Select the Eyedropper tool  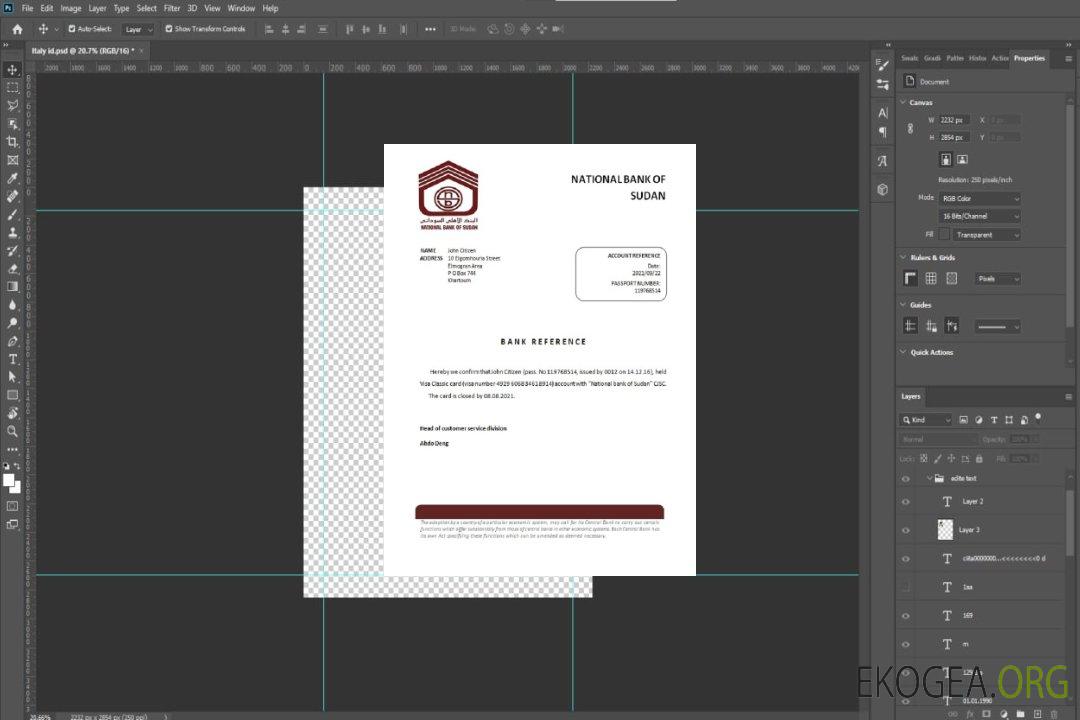[x=13, y=178]
